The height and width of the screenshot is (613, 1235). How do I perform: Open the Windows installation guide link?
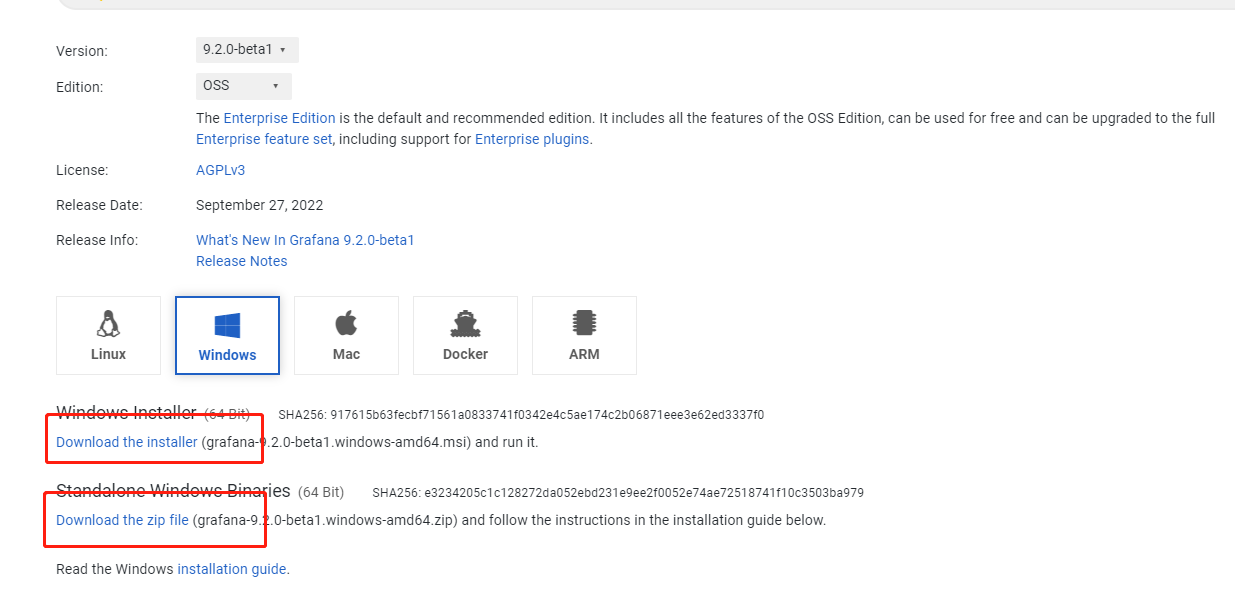[232, 569]
